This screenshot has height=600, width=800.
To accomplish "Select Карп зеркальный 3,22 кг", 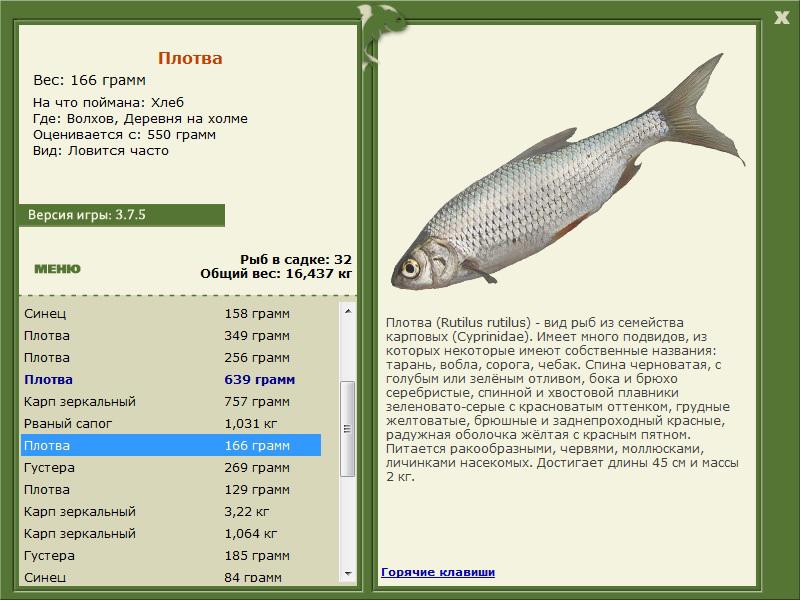I will pyautogui.click(x=170, y=511).
